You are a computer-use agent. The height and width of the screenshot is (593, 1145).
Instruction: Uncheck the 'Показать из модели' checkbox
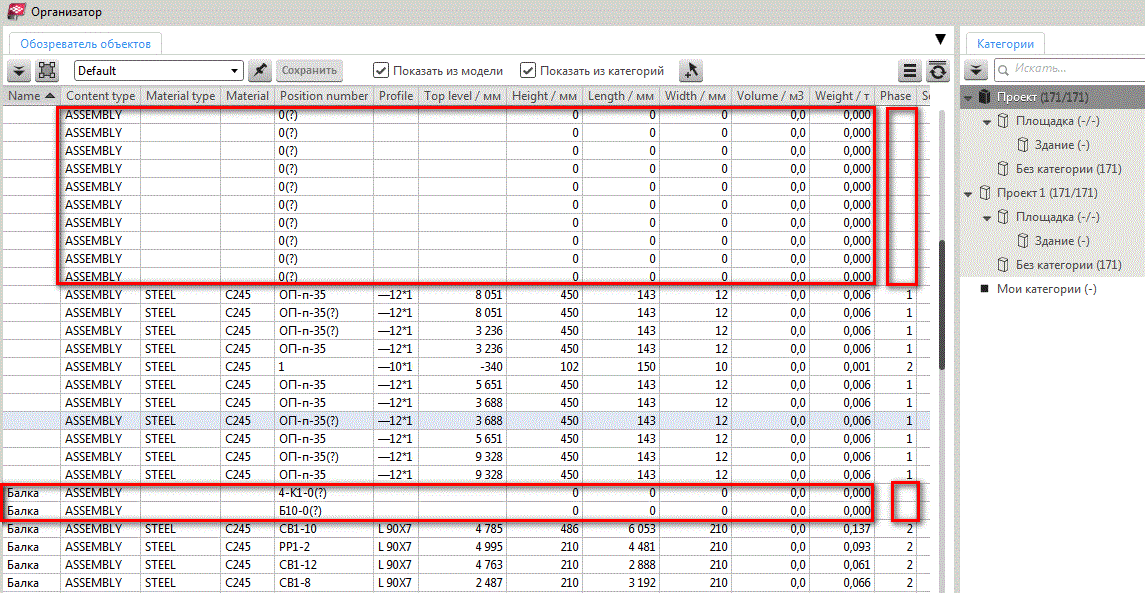381,71
